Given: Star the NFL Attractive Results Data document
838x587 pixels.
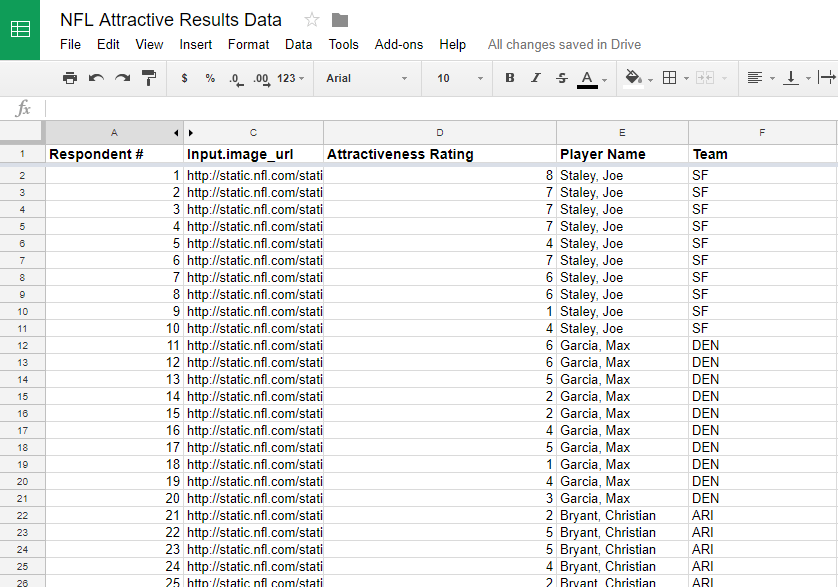Looking at the screenshot, I should [x=312, y=20].
